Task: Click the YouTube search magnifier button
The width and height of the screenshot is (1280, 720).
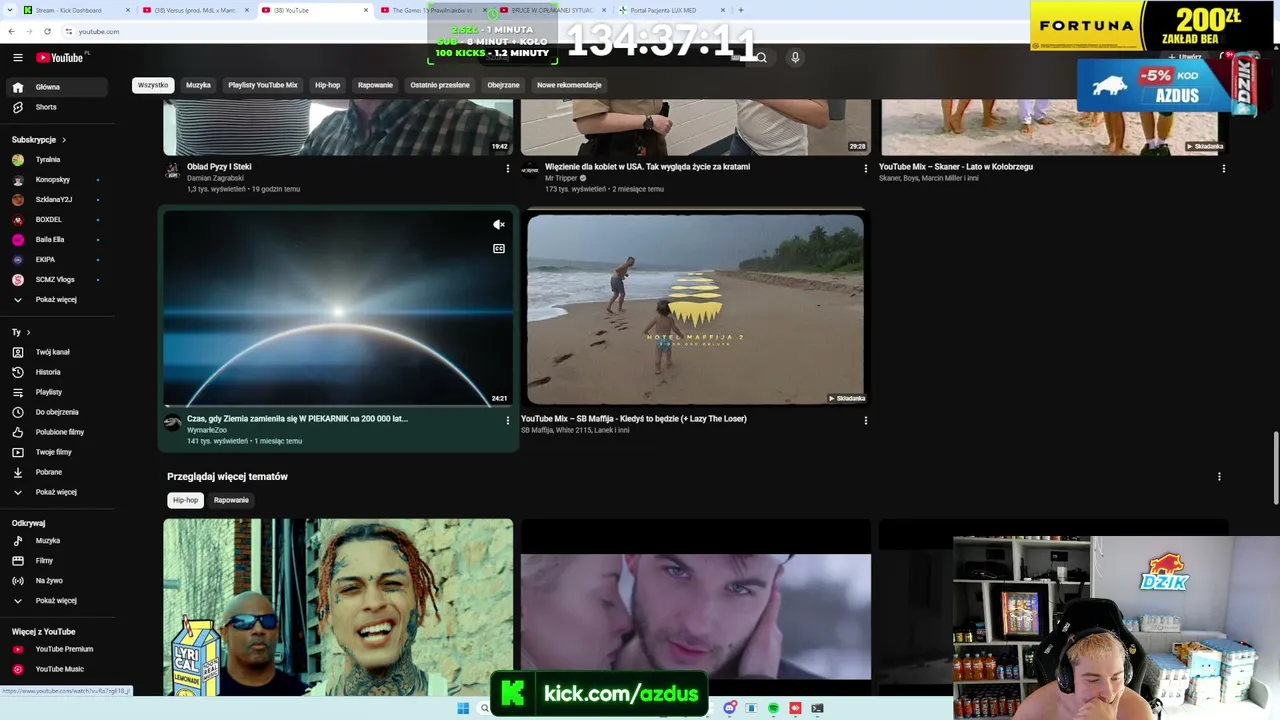Action: [x=761, y=58]
